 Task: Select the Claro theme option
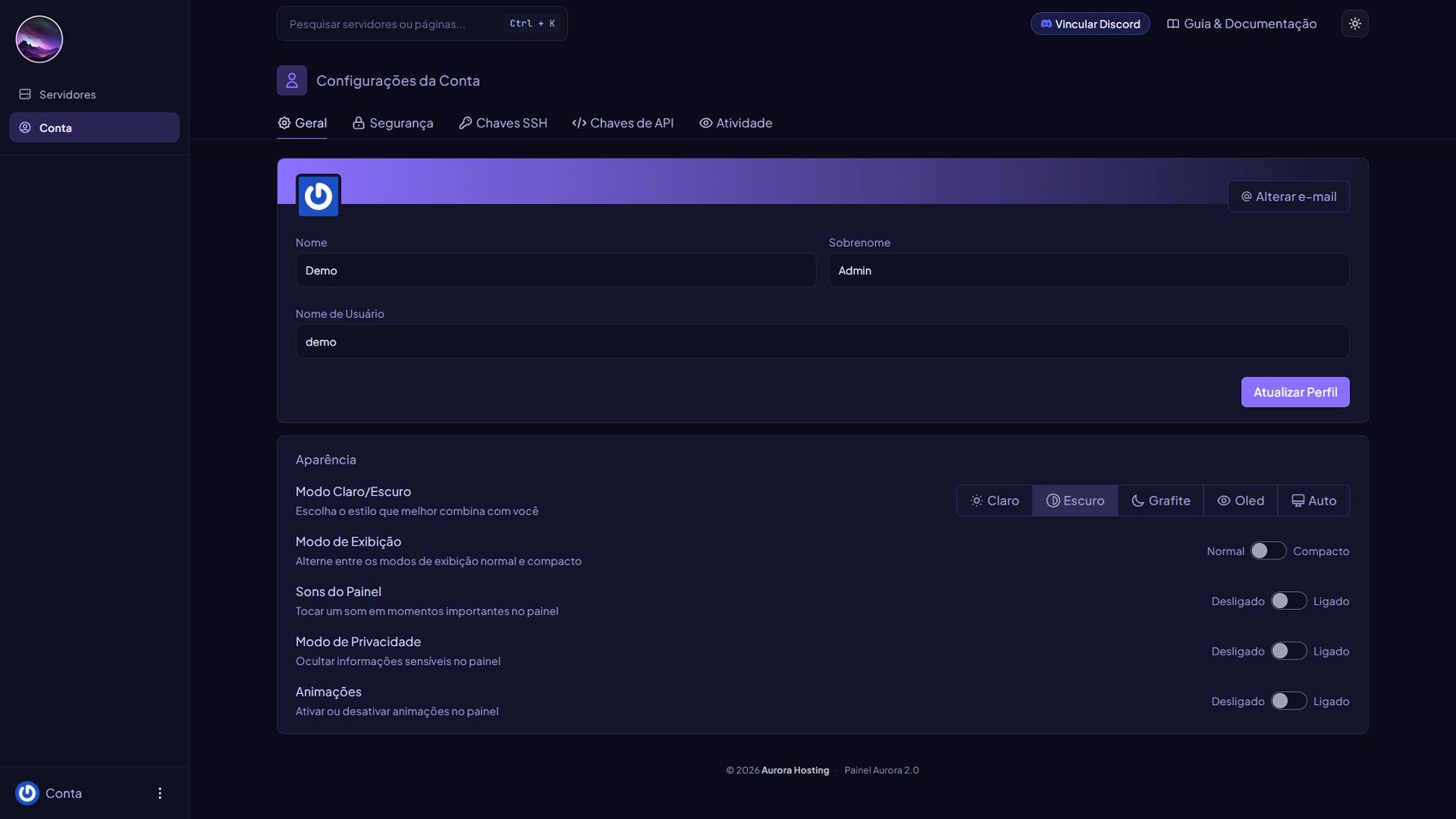pos(994,500)
